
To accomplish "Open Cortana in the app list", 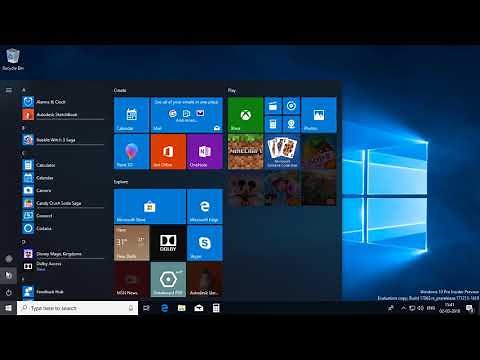I will tap(63, 228).
